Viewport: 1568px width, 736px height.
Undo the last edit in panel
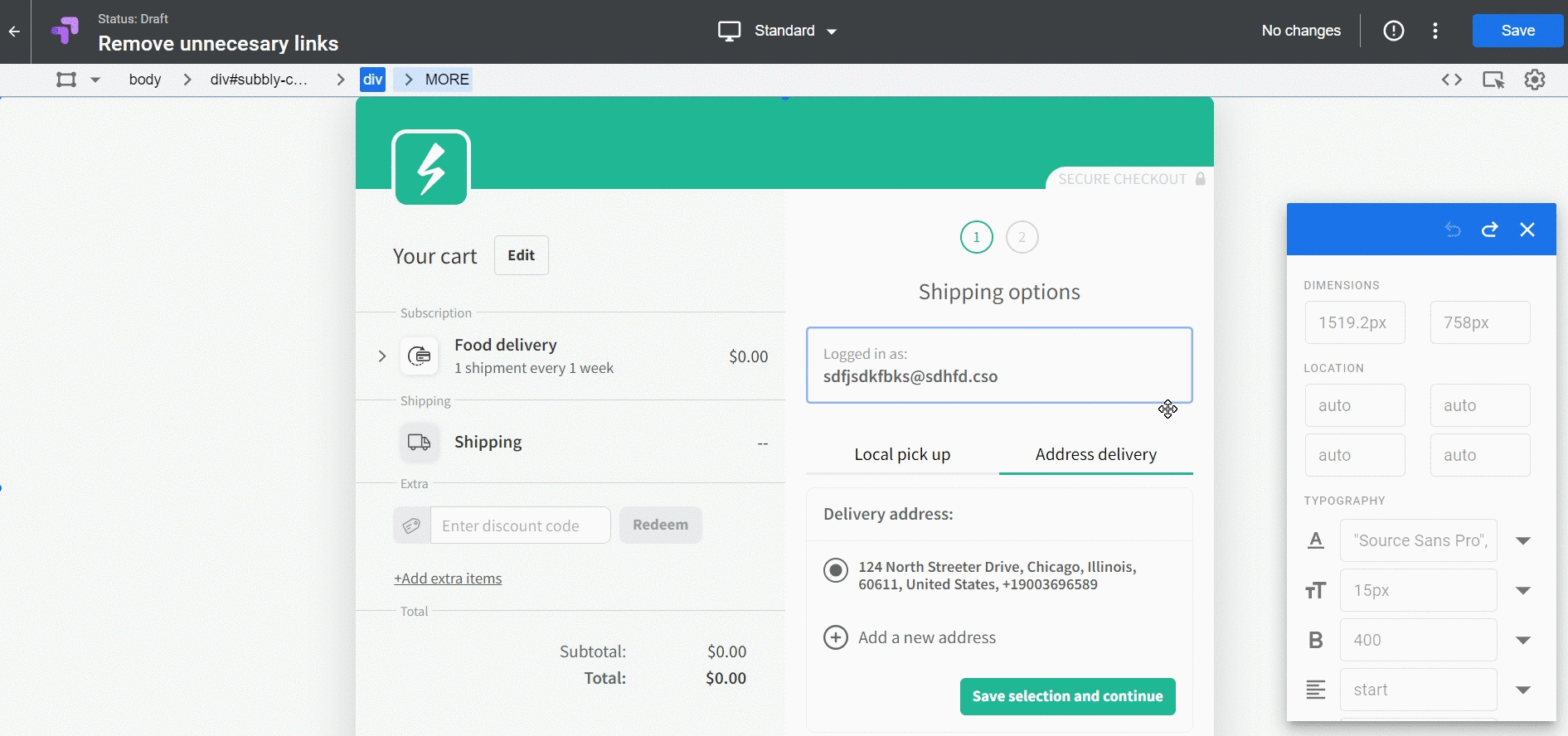[x=1452, y=230]
